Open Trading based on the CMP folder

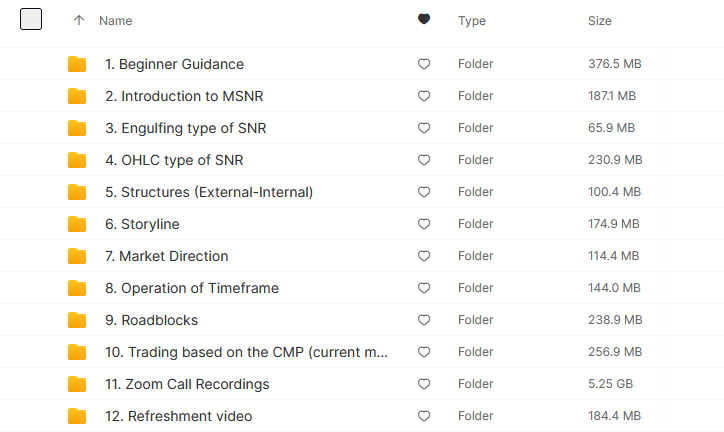coord(246,352)
